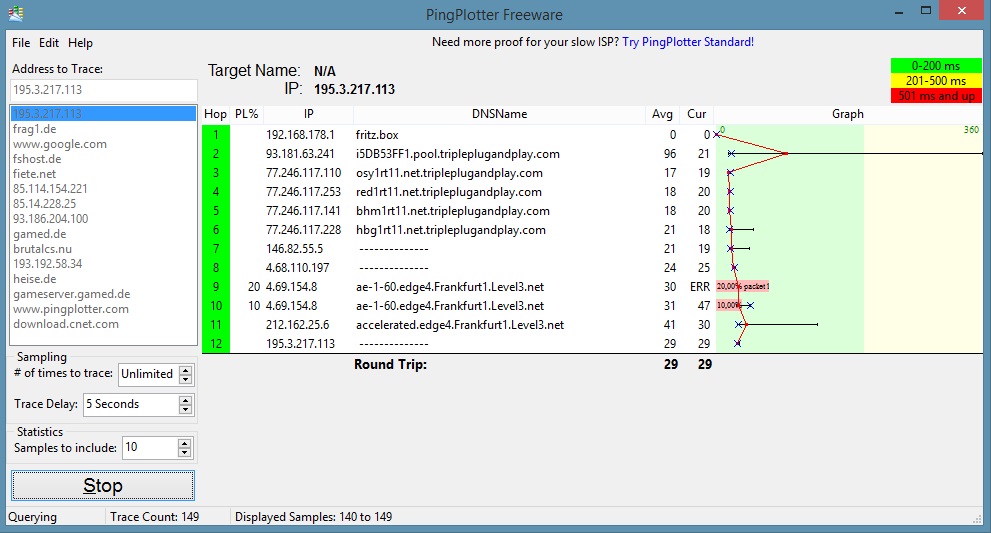
Task: Open the times to trace Unlimited dropdown
Action: click(x=185, y=374)
